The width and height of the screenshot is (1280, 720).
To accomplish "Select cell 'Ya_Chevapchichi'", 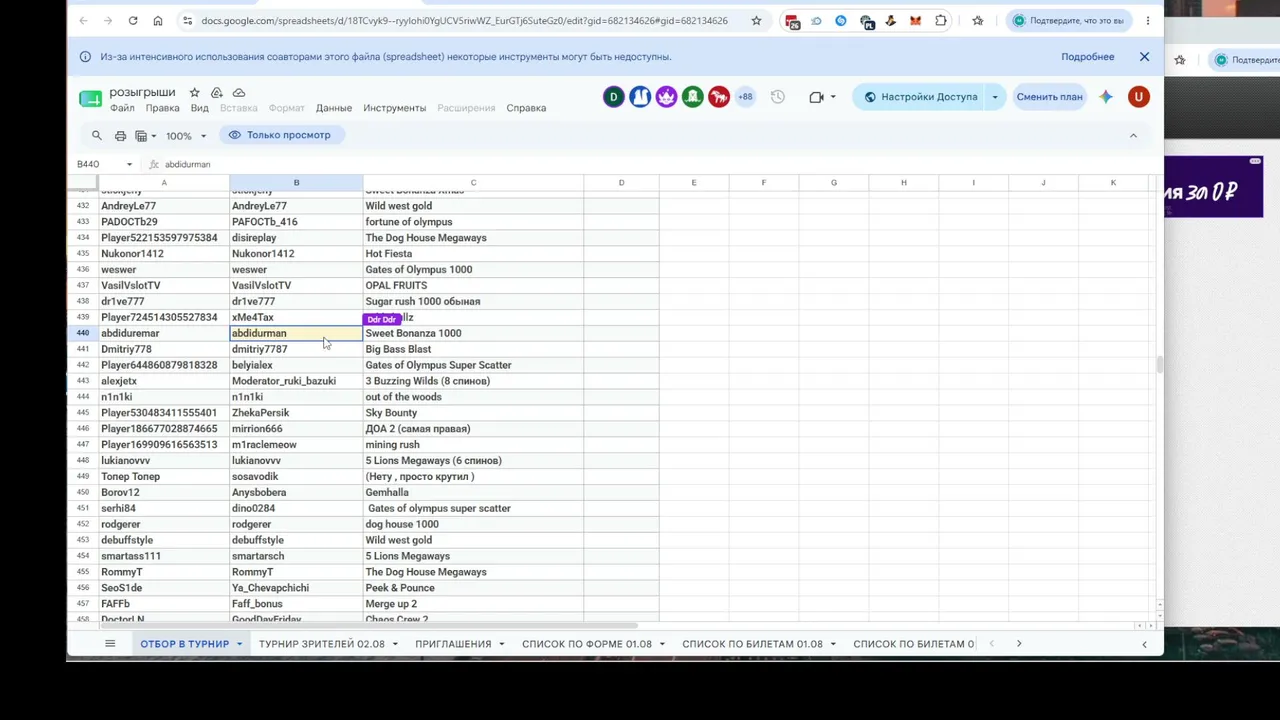I will point(296,588).
